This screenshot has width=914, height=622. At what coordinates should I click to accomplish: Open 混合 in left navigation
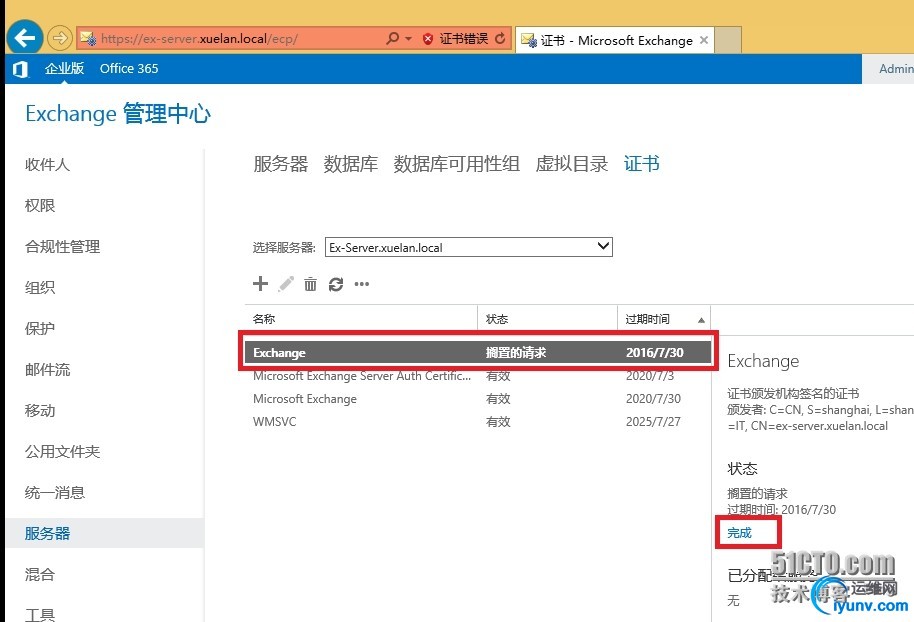coord(40,574)
